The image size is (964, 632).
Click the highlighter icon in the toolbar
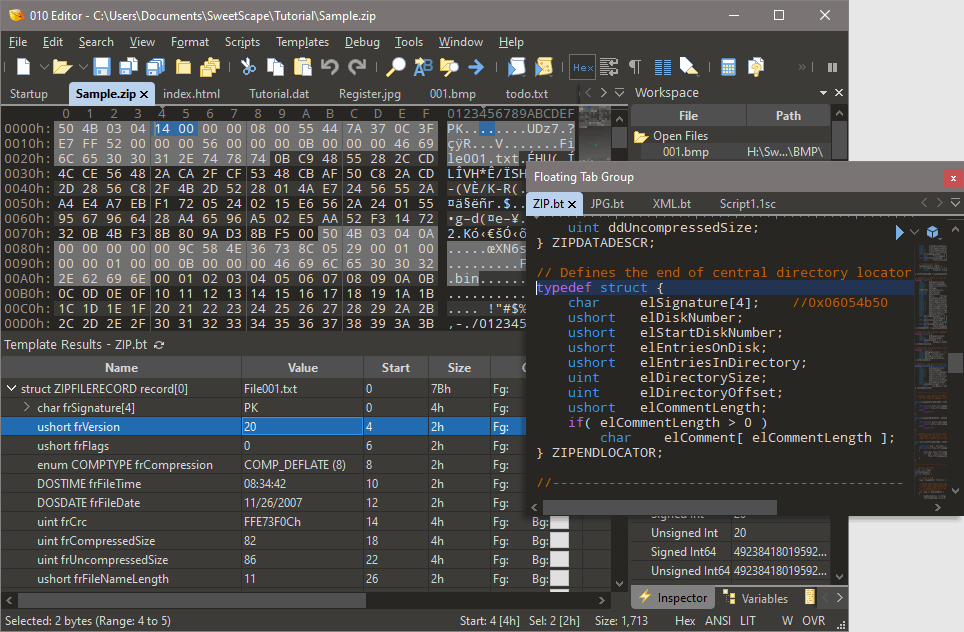pos(689,66)
